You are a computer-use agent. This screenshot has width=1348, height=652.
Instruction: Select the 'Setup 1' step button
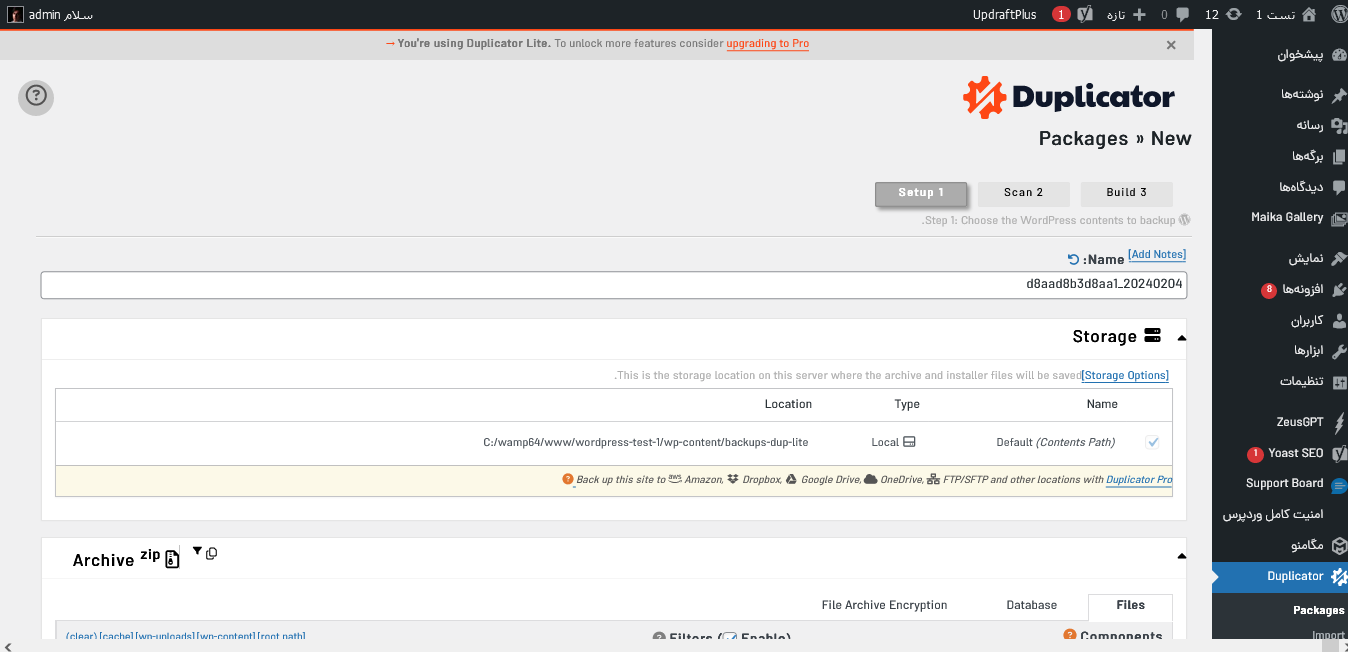pyautogui.click(x=921, y=193)
